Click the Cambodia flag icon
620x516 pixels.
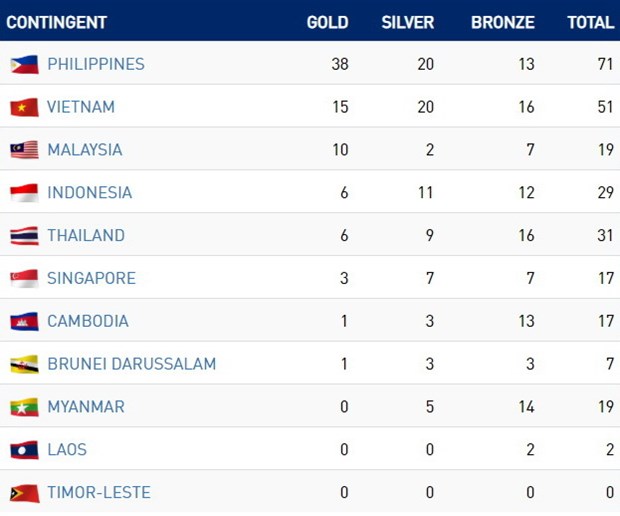tap(24, 322)
